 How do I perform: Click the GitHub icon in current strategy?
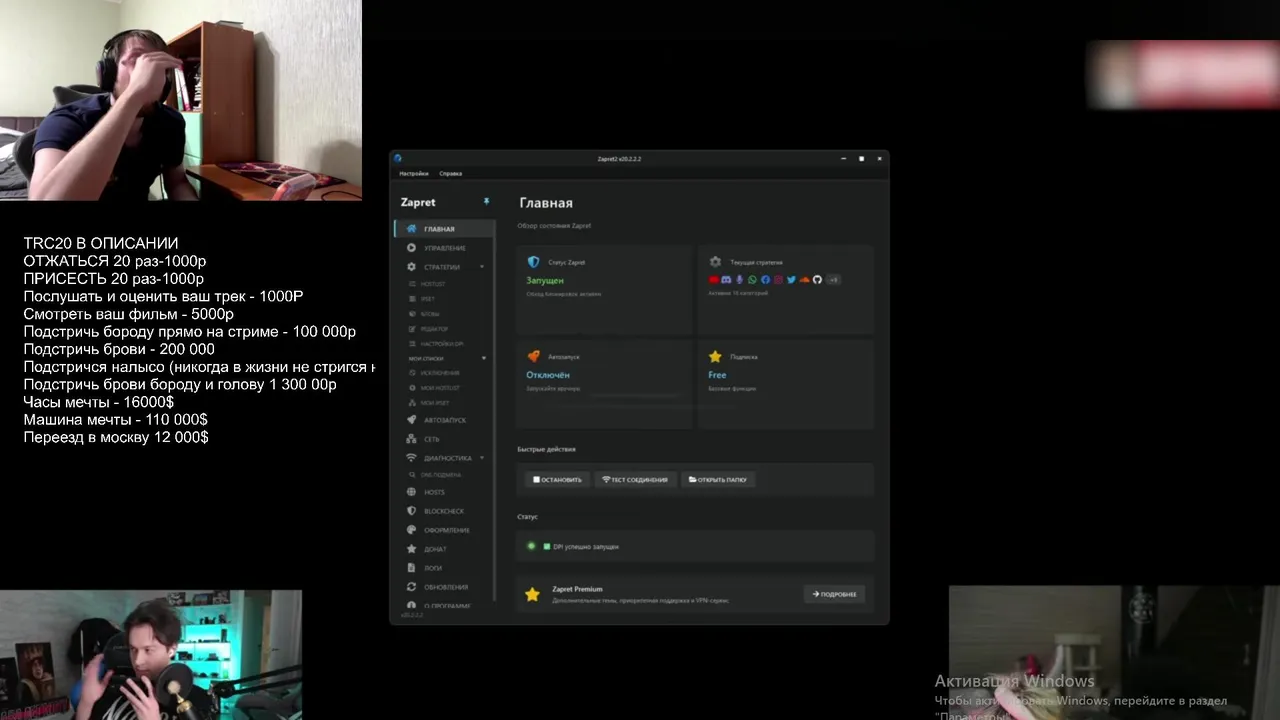coord(817,280)
